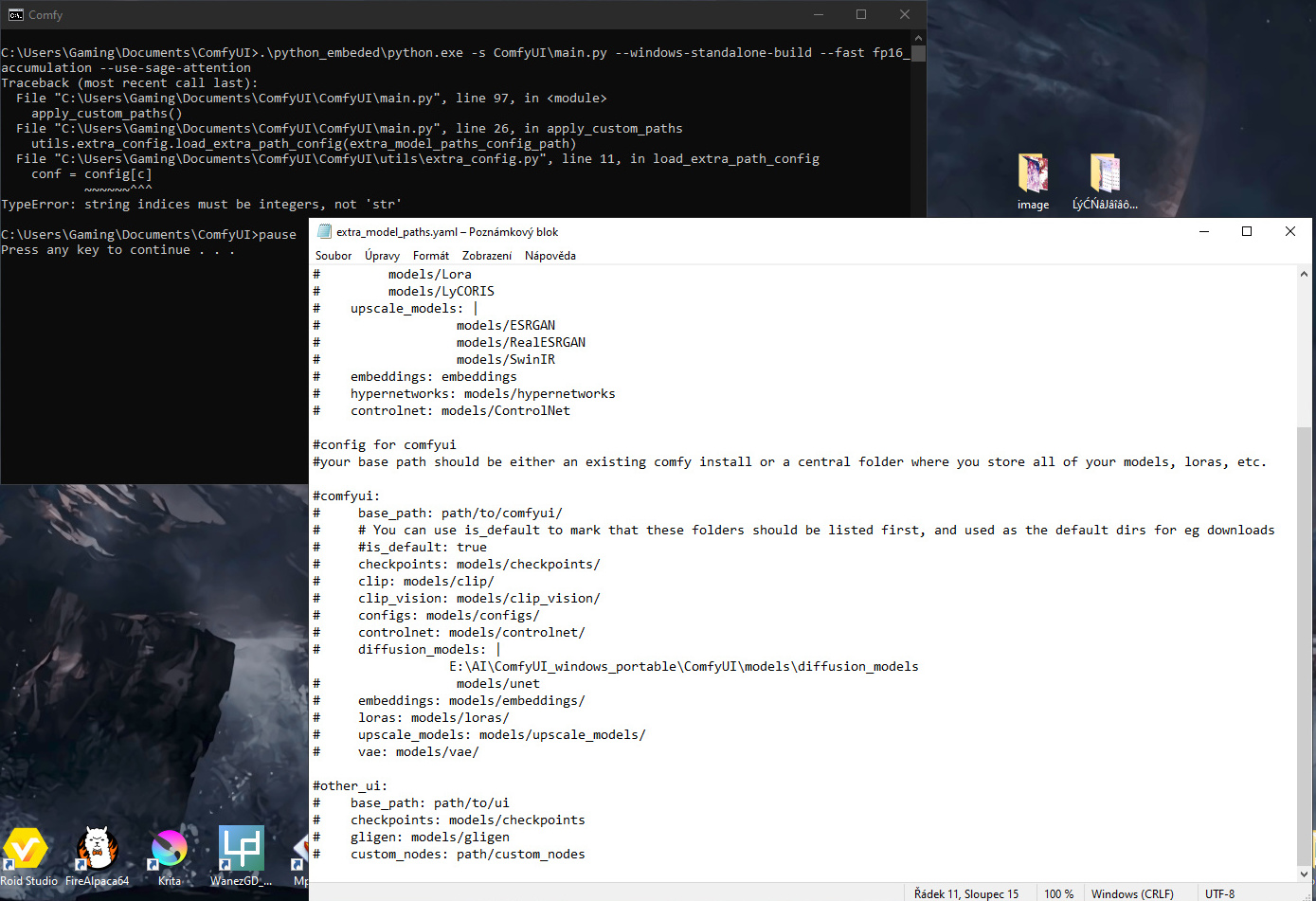Open the Formát menu in Notepad
This screenshot has width=1316, height=901.
431,256
